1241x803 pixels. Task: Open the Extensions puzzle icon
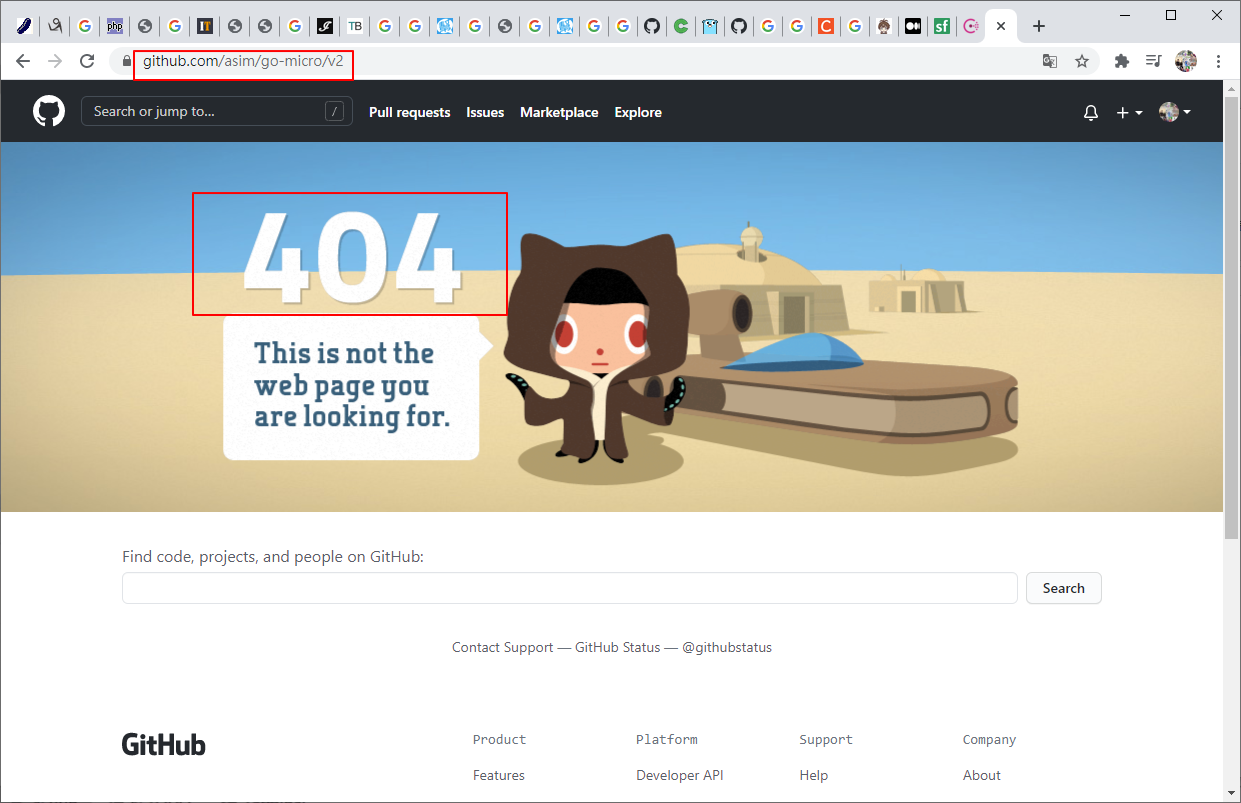coord(1122,61)
